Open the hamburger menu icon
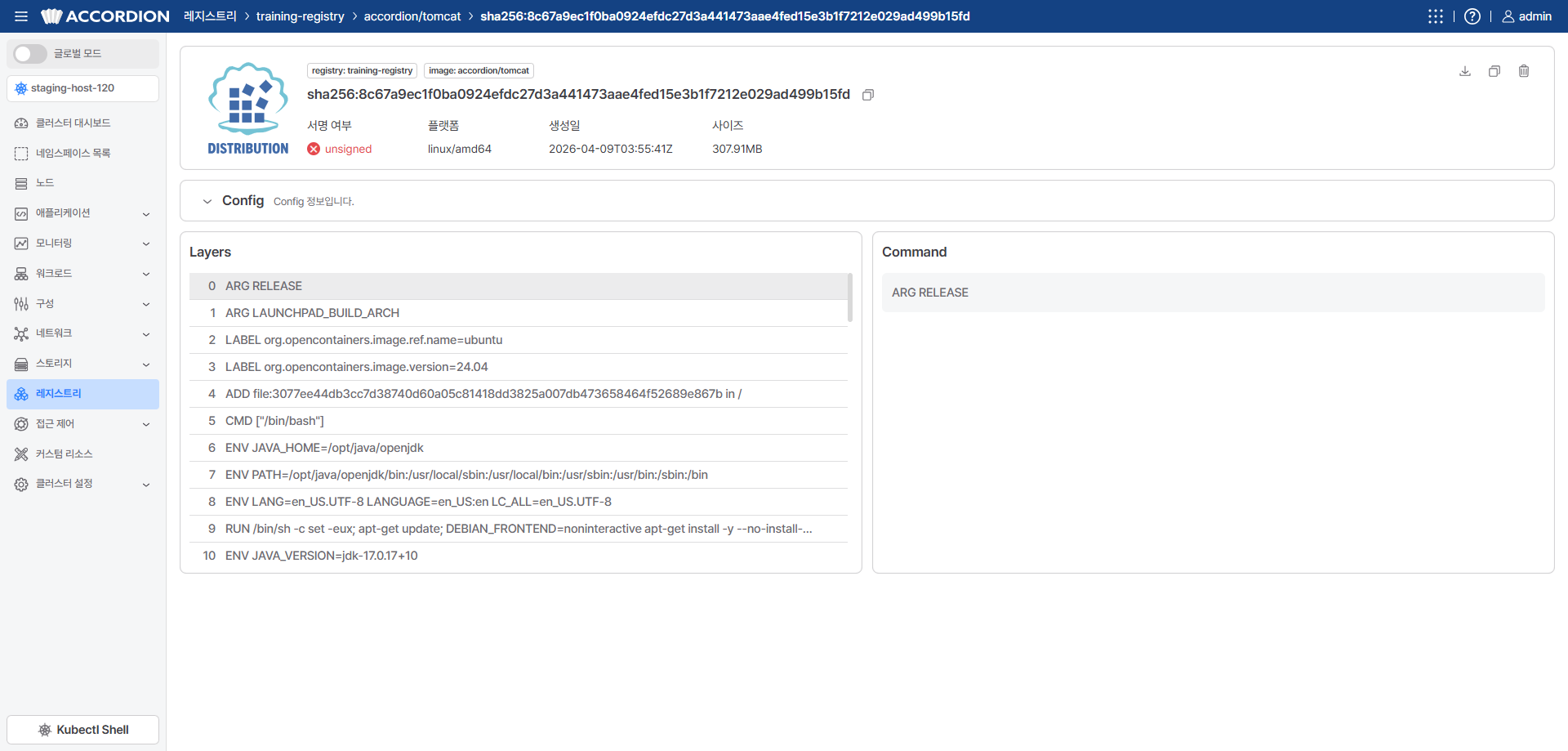This screenshot has width=1568, height=751. 21,16
